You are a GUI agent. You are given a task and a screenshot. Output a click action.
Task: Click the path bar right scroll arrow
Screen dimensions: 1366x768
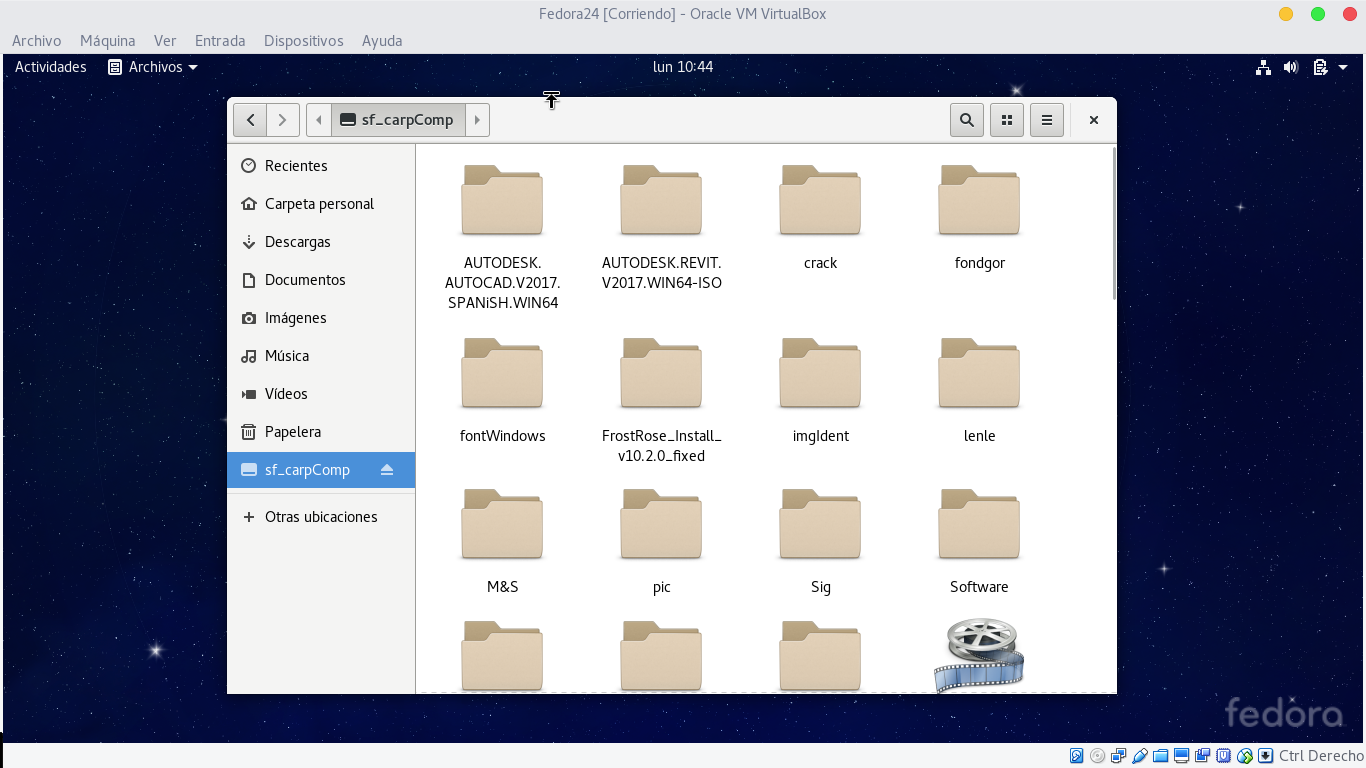[477, 120]
